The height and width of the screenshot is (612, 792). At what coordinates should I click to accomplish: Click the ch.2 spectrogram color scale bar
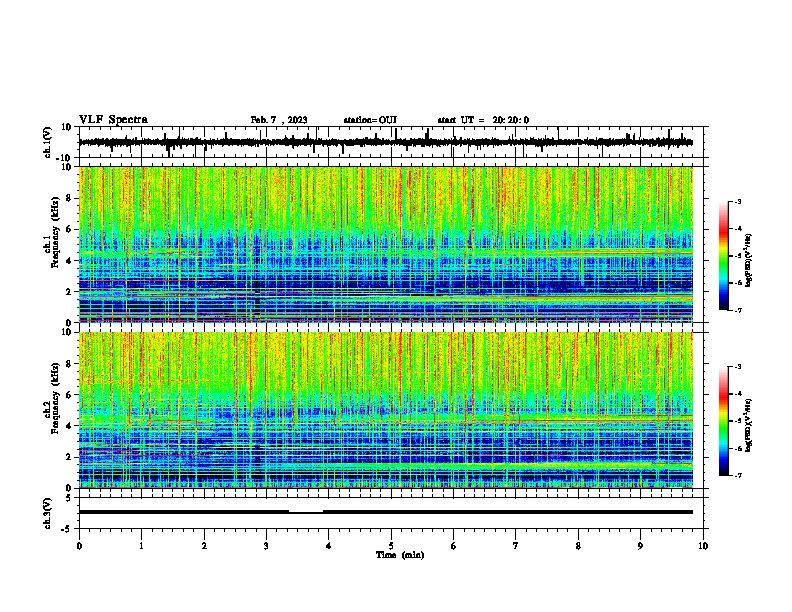tap(724, 421)
